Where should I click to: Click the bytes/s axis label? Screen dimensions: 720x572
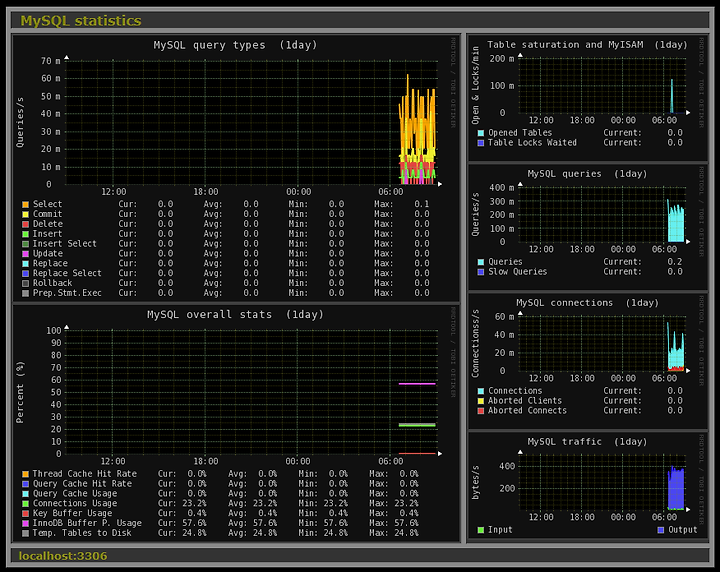tap(475, 482)
